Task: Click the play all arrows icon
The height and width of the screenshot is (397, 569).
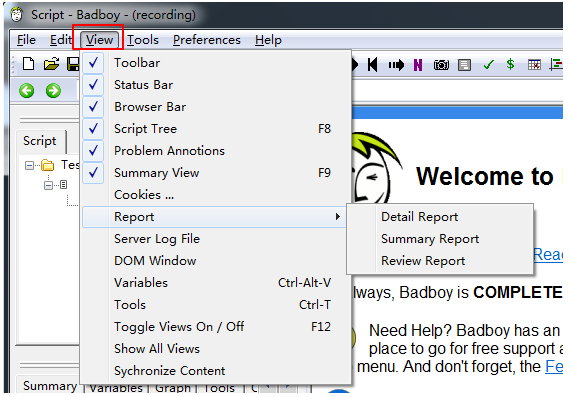Action: pyautogui.click(x=396, y=65)
